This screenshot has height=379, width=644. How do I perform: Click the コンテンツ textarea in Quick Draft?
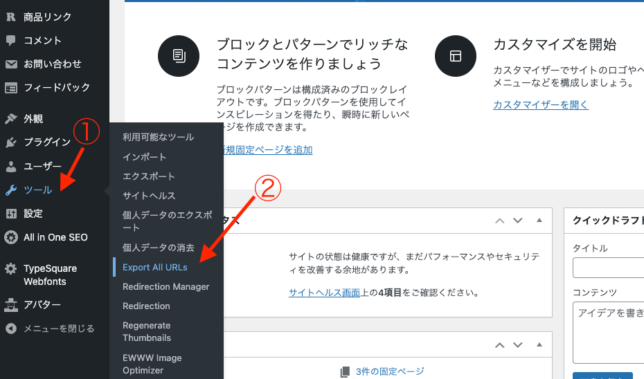pos(608,333)
